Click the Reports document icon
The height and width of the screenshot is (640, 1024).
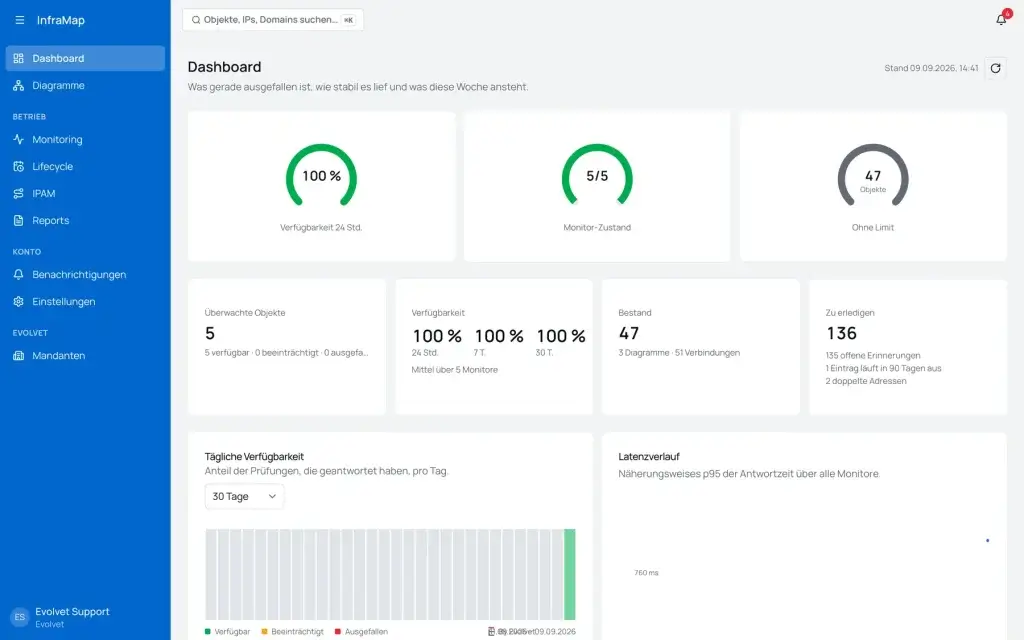click(x=18, y=221)
